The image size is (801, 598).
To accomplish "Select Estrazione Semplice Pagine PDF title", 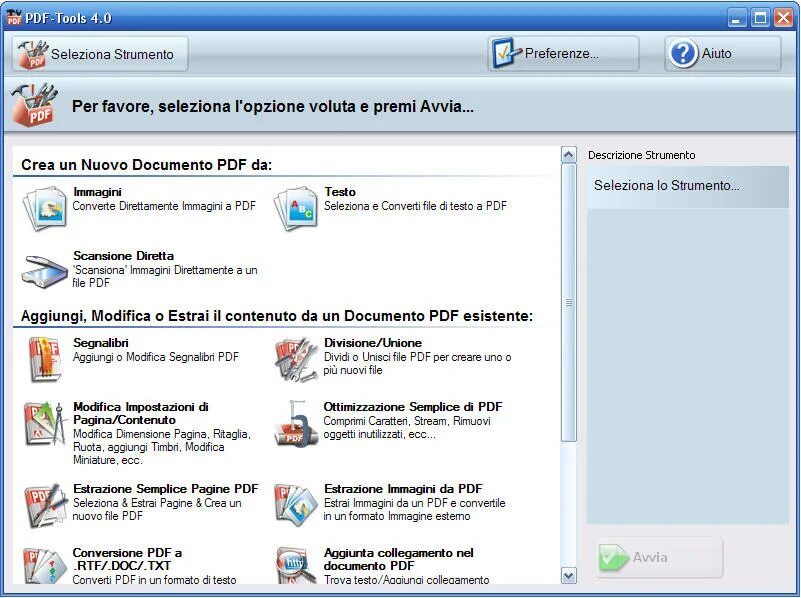I will coord(166,489).
